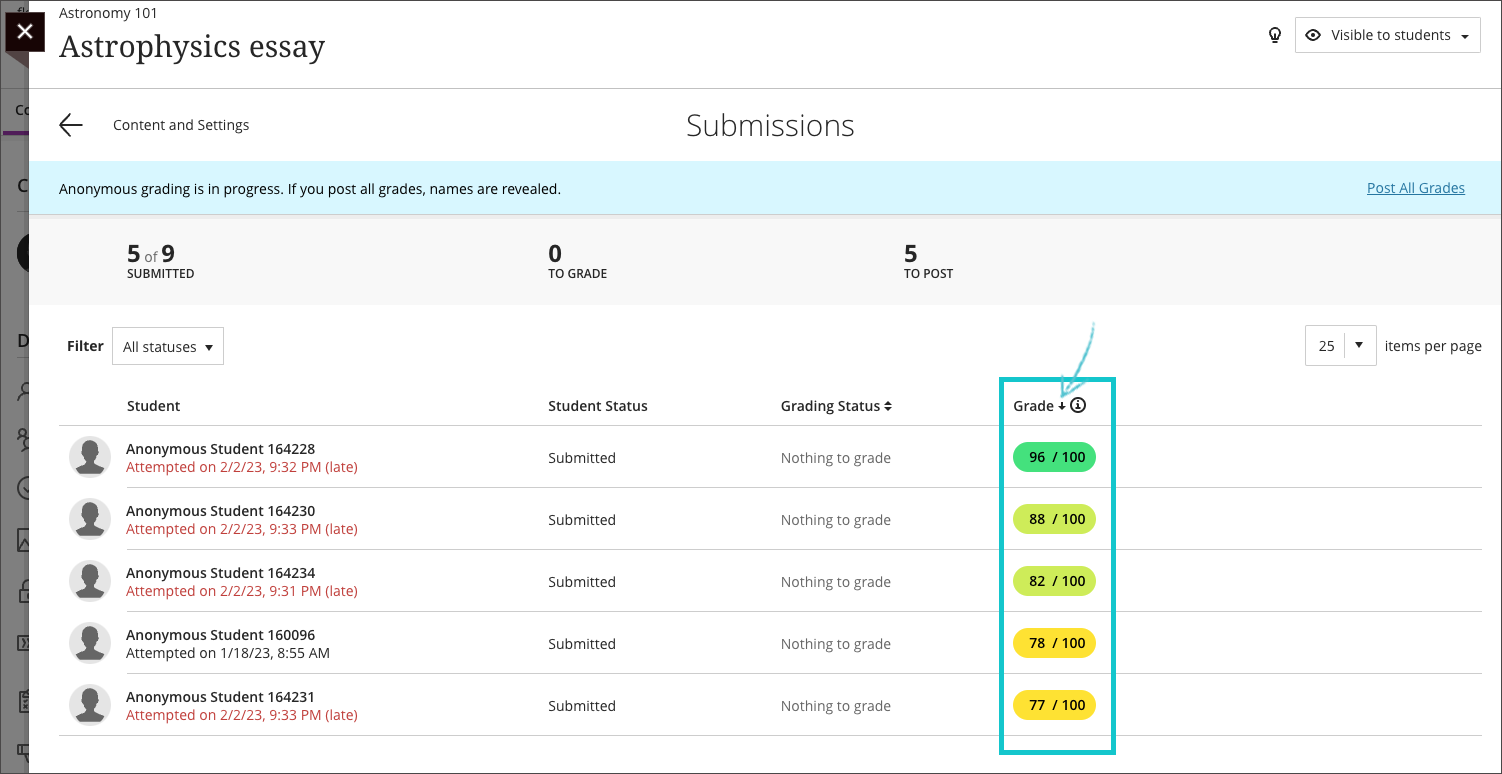Click avatar of Anonymous Student 164231
Screen dimensions: 1502x774
(x=90, y=706)
